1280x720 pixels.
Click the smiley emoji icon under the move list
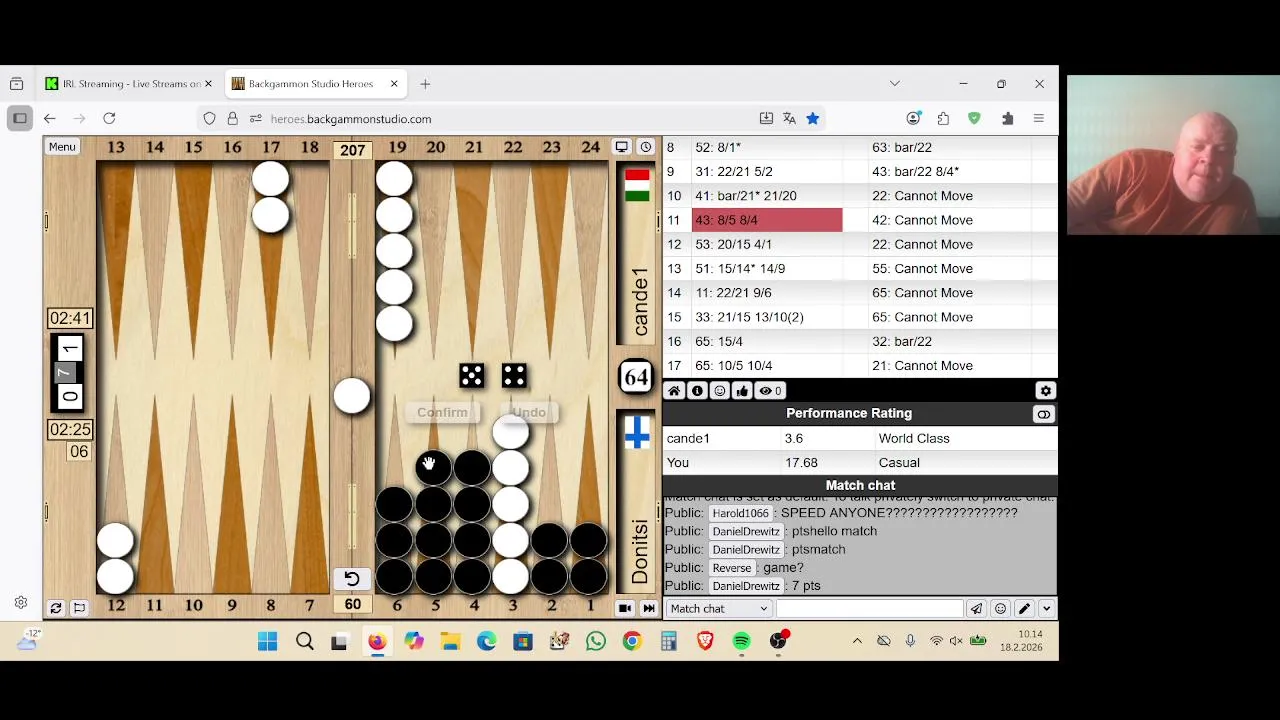[719, 391]
